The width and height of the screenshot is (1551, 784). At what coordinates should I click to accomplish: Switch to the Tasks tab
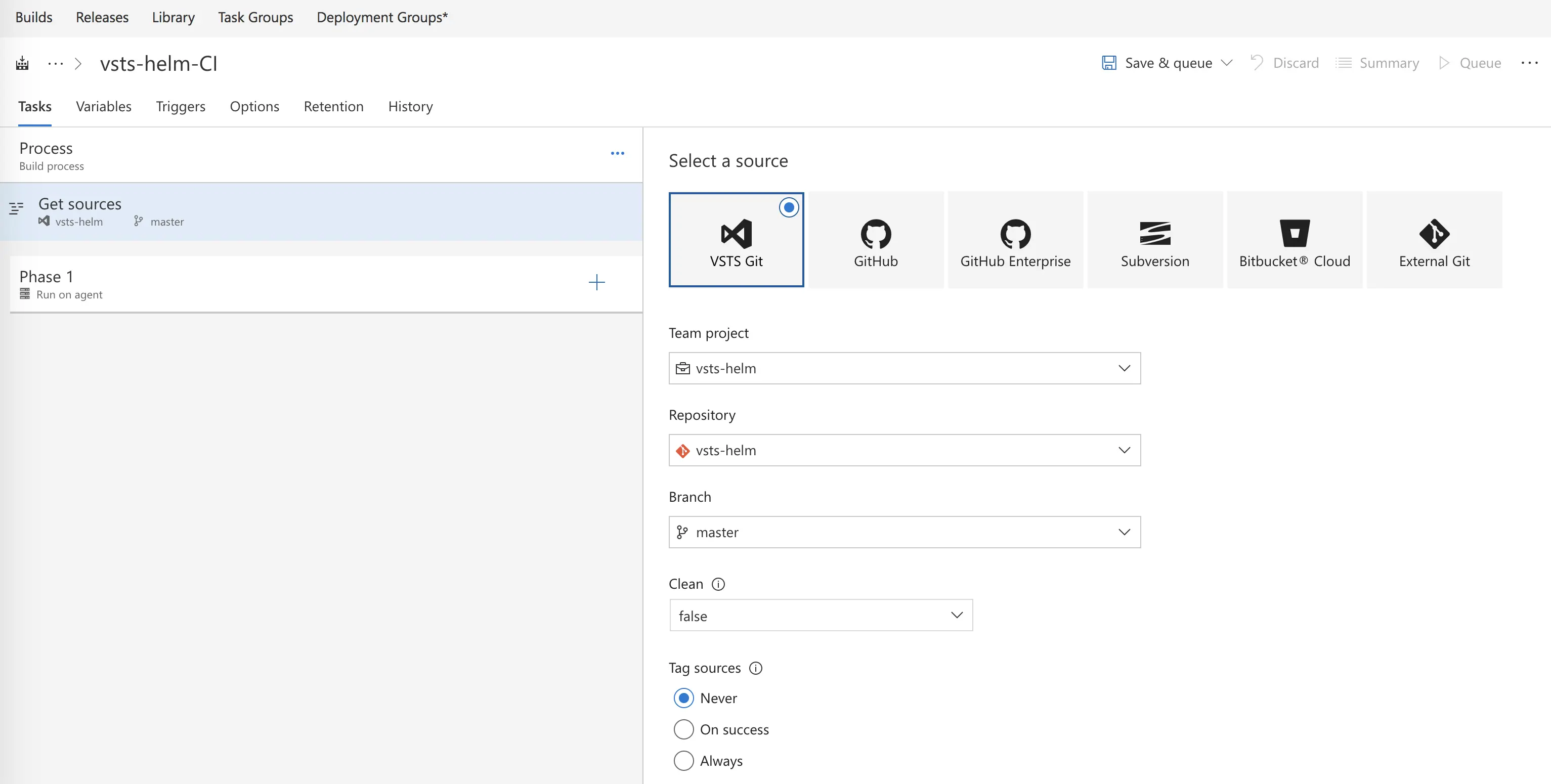coord(35,107)
